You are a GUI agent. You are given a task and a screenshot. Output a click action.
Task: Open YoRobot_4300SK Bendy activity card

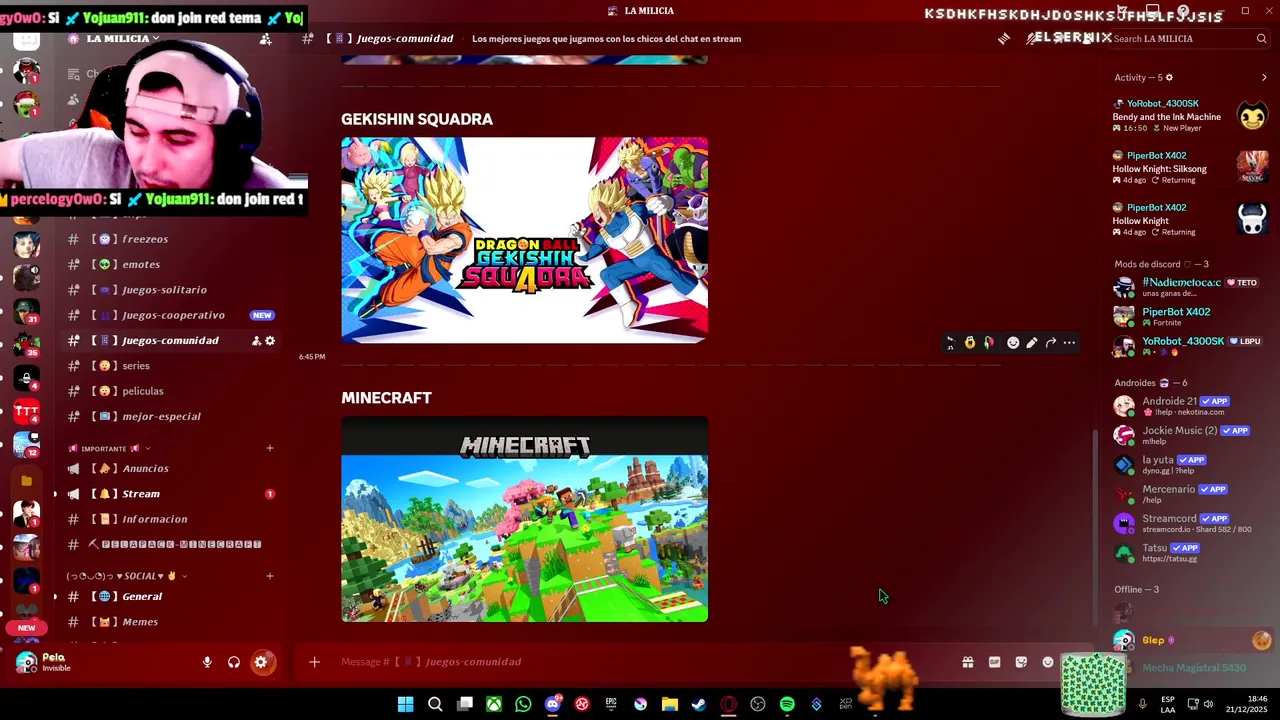1190,116
